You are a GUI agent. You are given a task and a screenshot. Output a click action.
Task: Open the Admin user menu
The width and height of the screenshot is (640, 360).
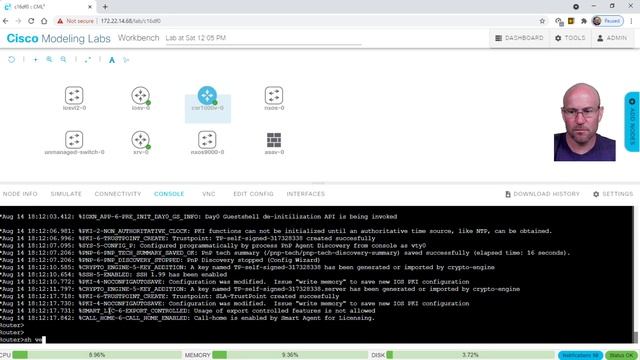pos(612,38)
